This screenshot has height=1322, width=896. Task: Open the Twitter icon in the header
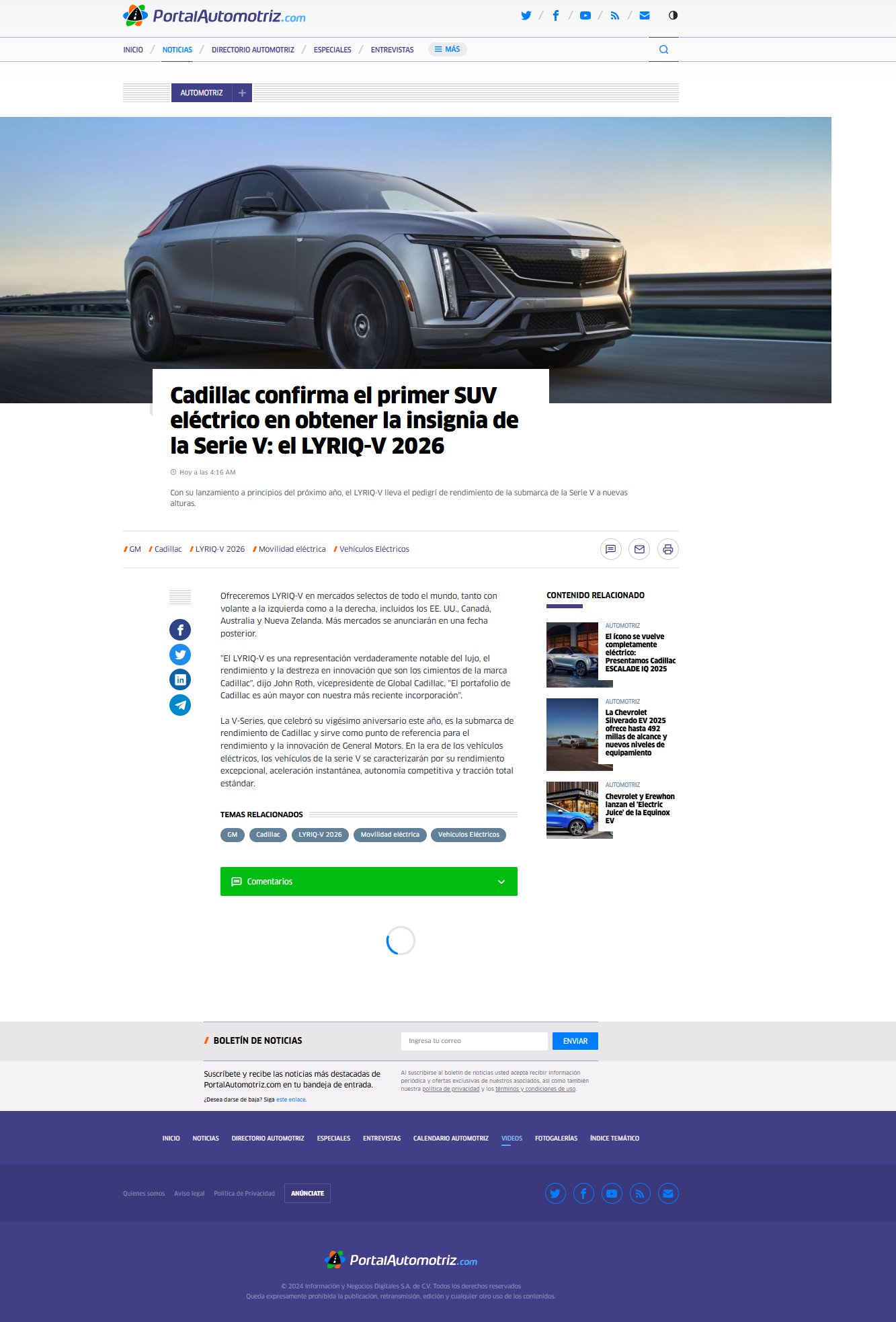pos(526,15)
